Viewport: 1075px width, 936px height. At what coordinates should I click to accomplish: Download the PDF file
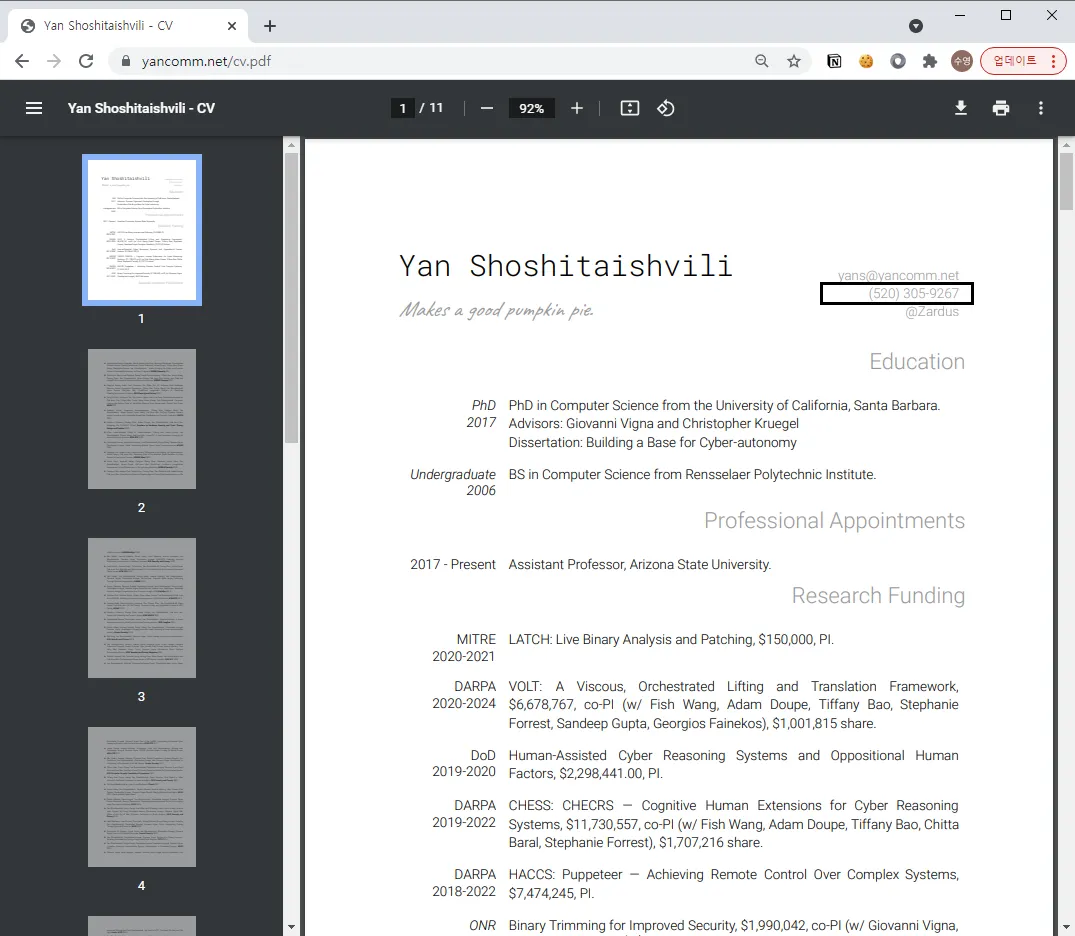(x=961, y=108)
